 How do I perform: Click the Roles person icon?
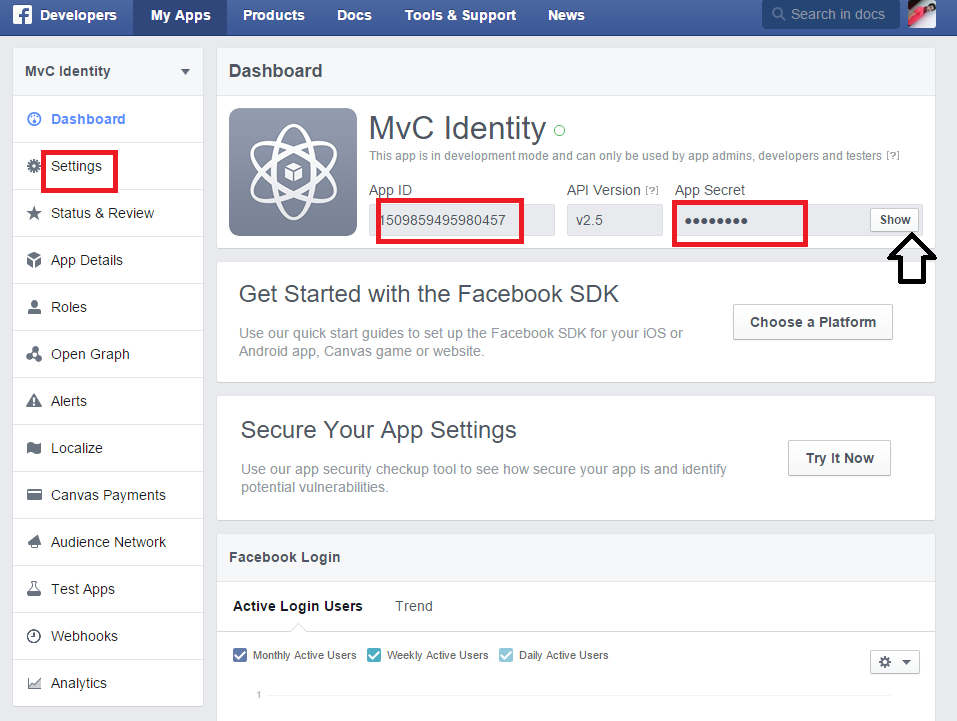click(34, 307)
